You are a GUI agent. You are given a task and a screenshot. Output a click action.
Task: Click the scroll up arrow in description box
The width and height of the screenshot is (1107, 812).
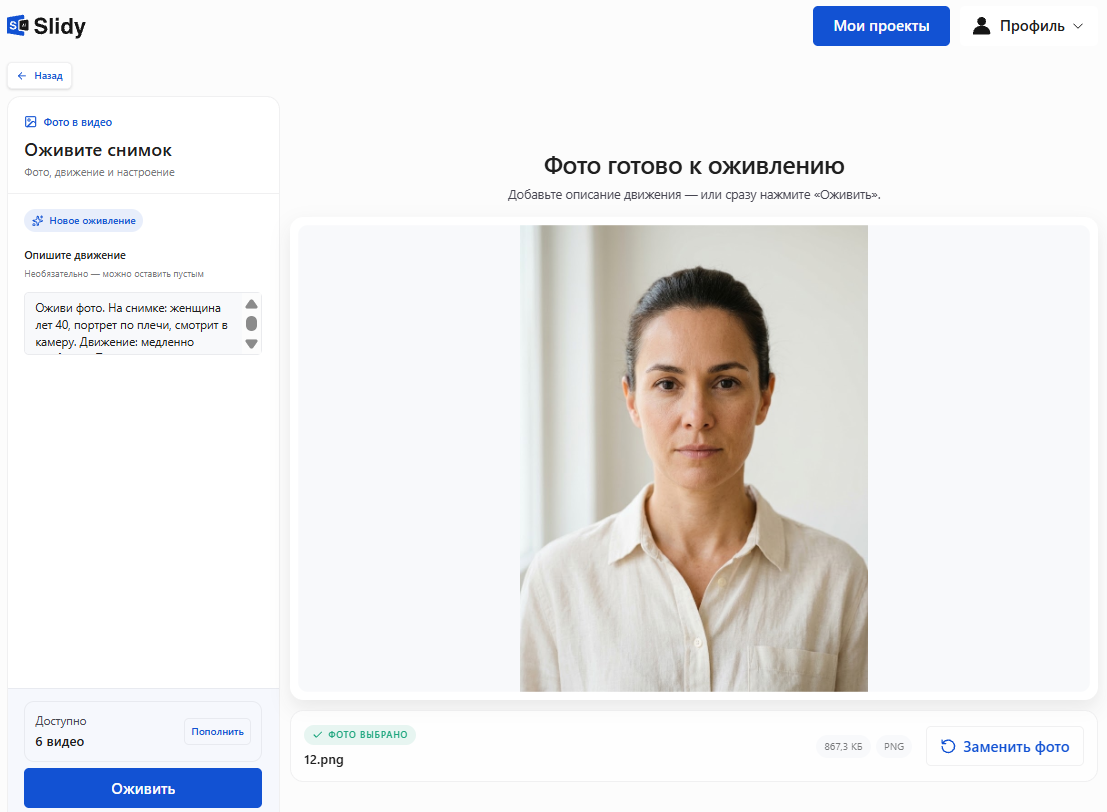point(251,304)
